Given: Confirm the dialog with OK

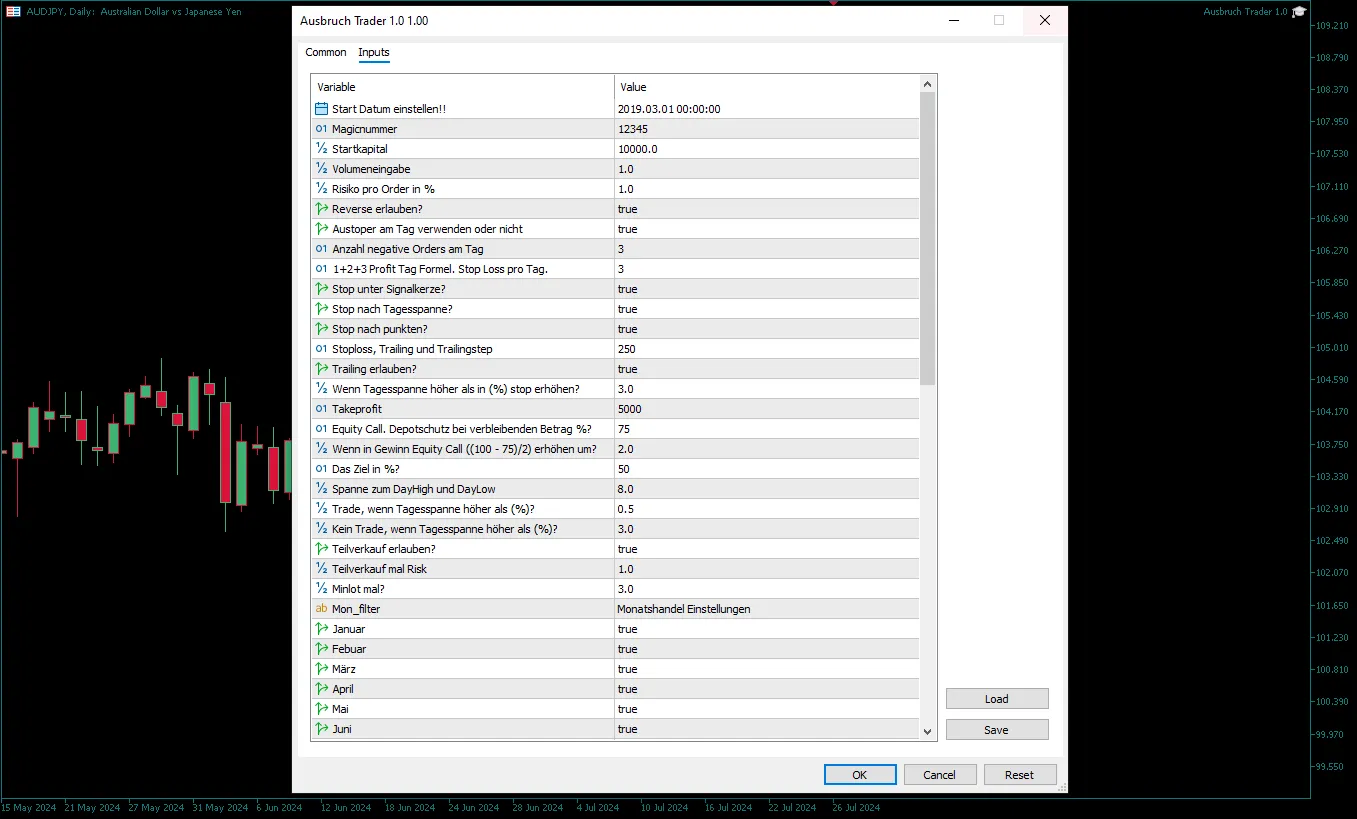Looking at the screenshot, I should click(x=860, y=775).
